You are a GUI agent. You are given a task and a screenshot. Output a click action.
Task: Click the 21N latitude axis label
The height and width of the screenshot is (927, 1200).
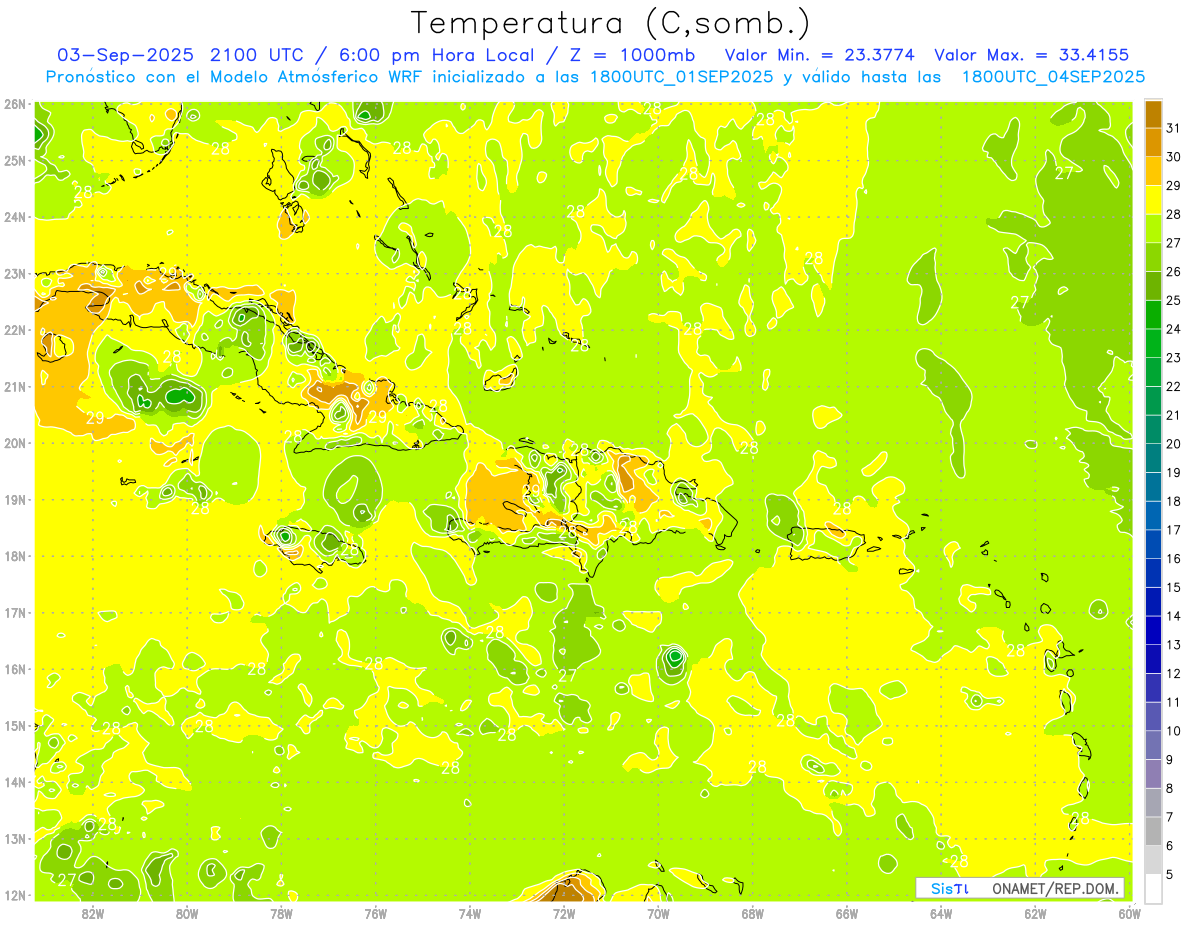click(14, 387)
